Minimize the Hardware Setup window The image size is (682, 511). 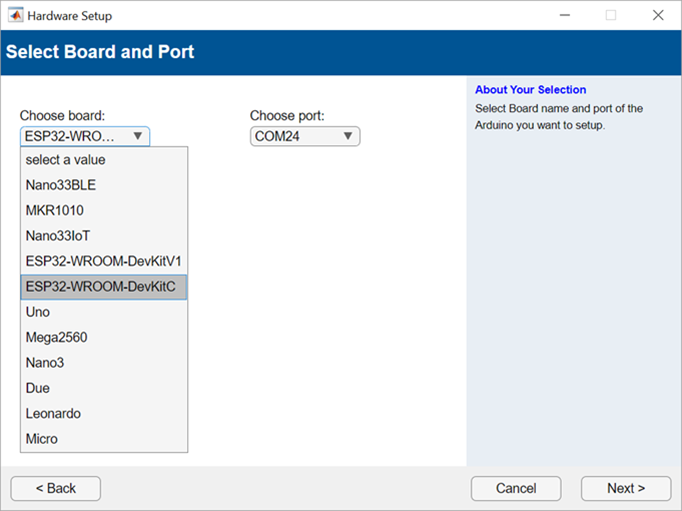pos(565,16)
